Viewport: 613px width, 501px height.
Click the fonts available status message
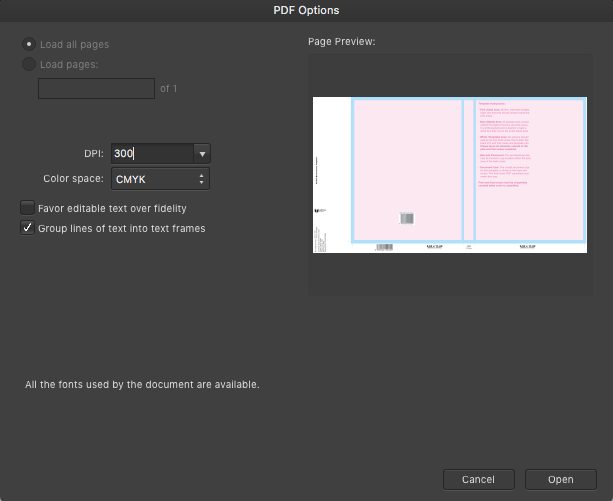tap(142, 384)
